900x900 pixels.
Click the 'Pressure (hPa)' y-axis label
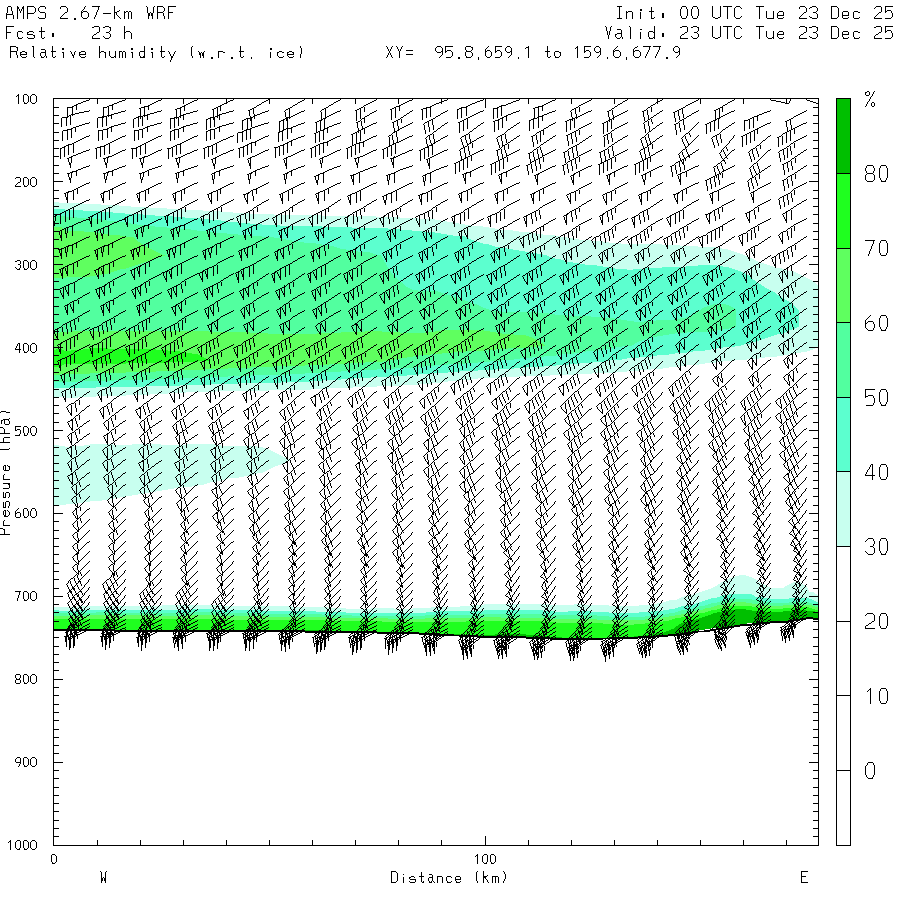(6, 470)
